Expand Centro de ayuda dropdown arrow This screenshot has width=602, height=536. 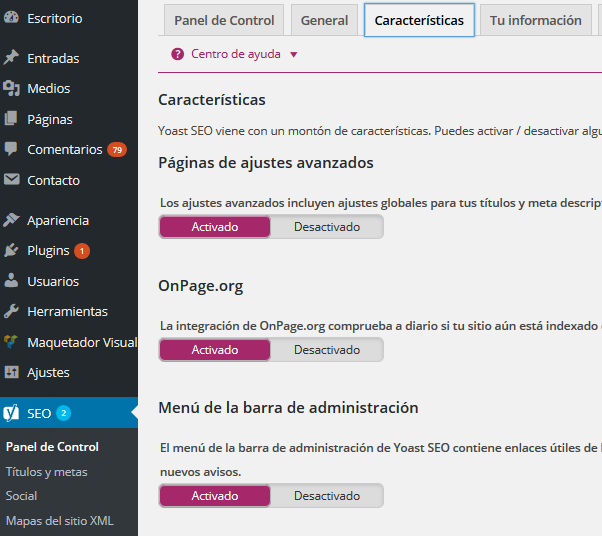[294, 55]
